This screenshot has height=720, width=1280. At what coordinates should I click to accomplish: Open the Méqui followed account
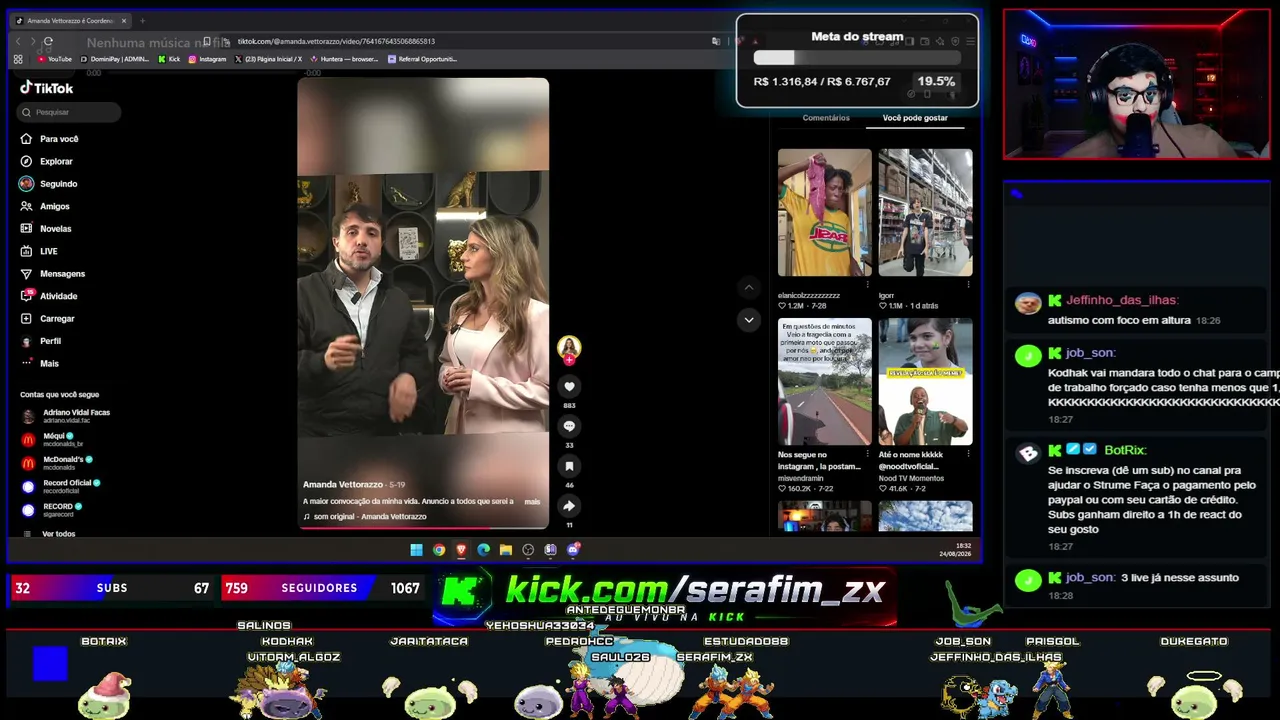pos(52,439)
